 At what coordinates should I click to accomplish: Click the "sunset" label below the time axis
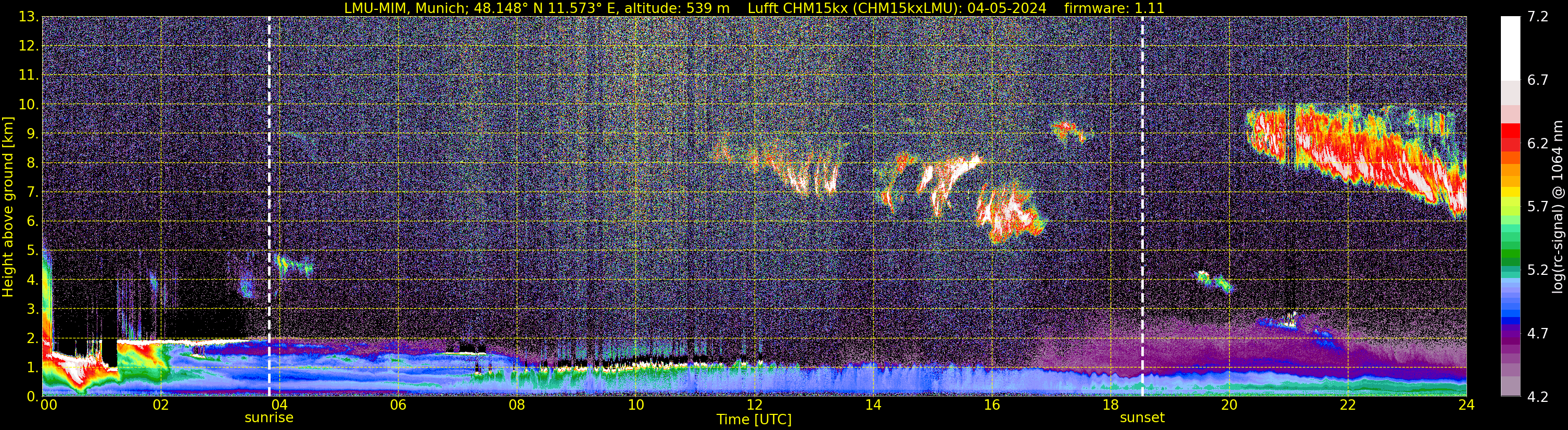point(1142,417)
